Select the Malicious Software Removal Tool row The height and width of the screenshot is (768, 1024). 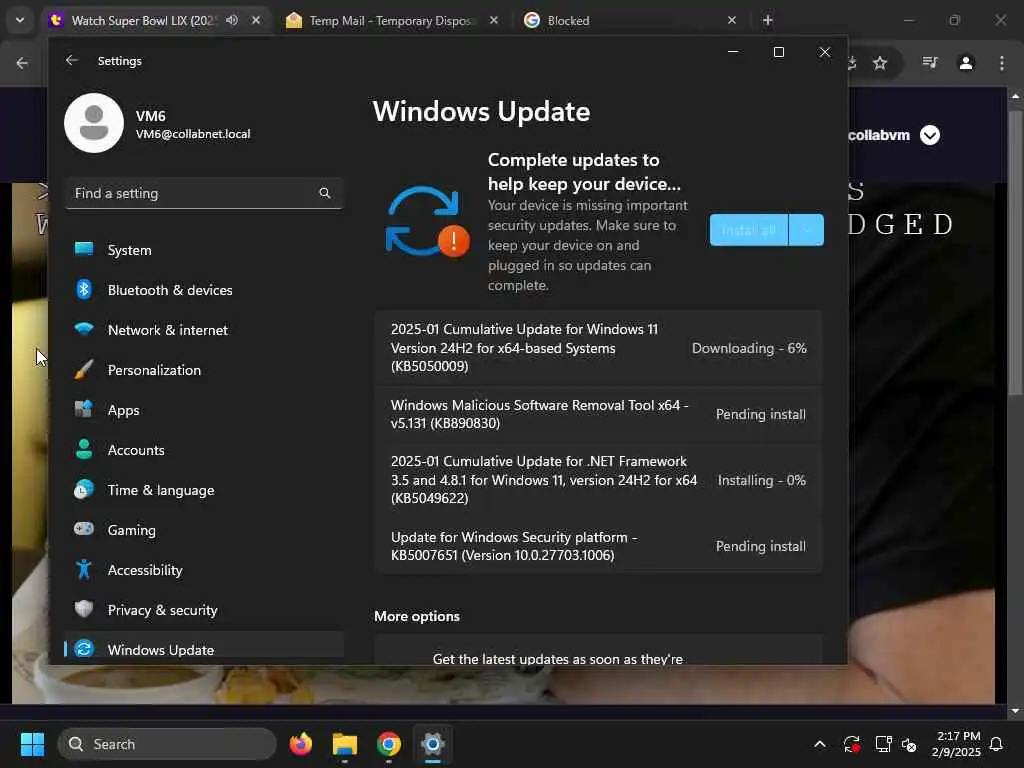(598, 414)
